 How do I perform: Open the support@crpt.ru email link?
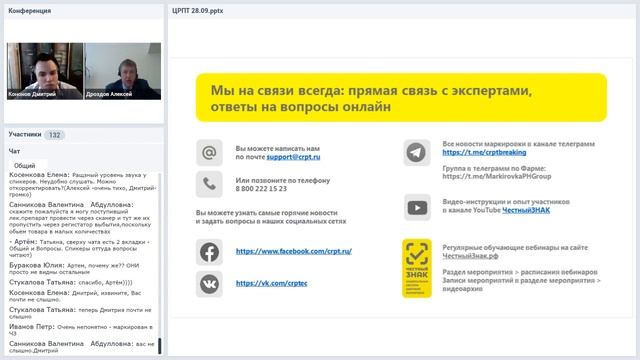click(293, 157)
